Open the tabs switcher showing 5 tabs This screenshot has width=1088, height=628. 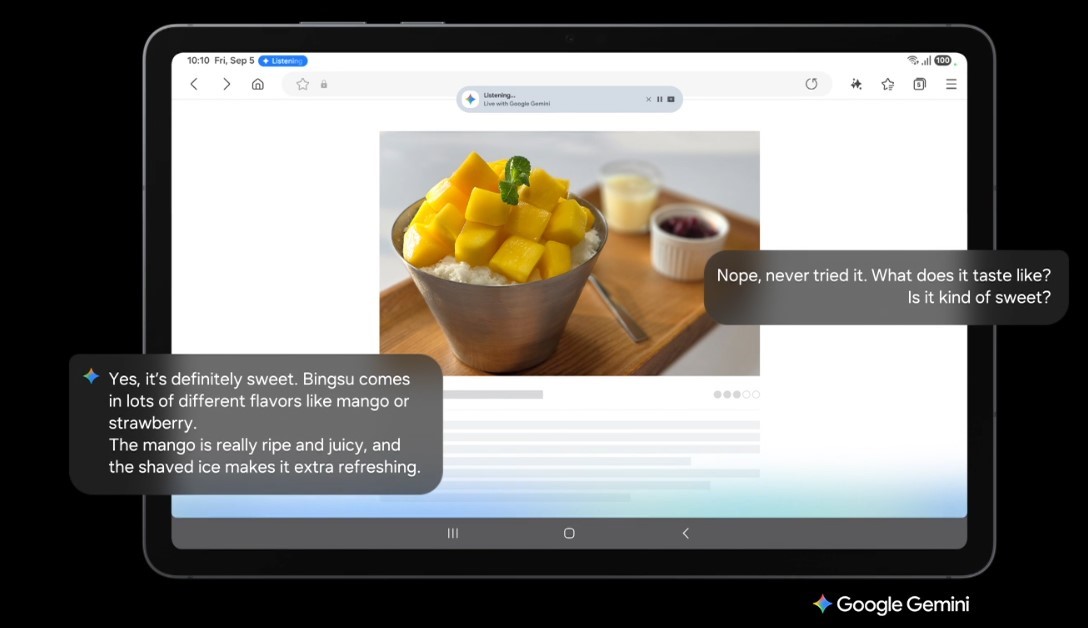(919, 84)
